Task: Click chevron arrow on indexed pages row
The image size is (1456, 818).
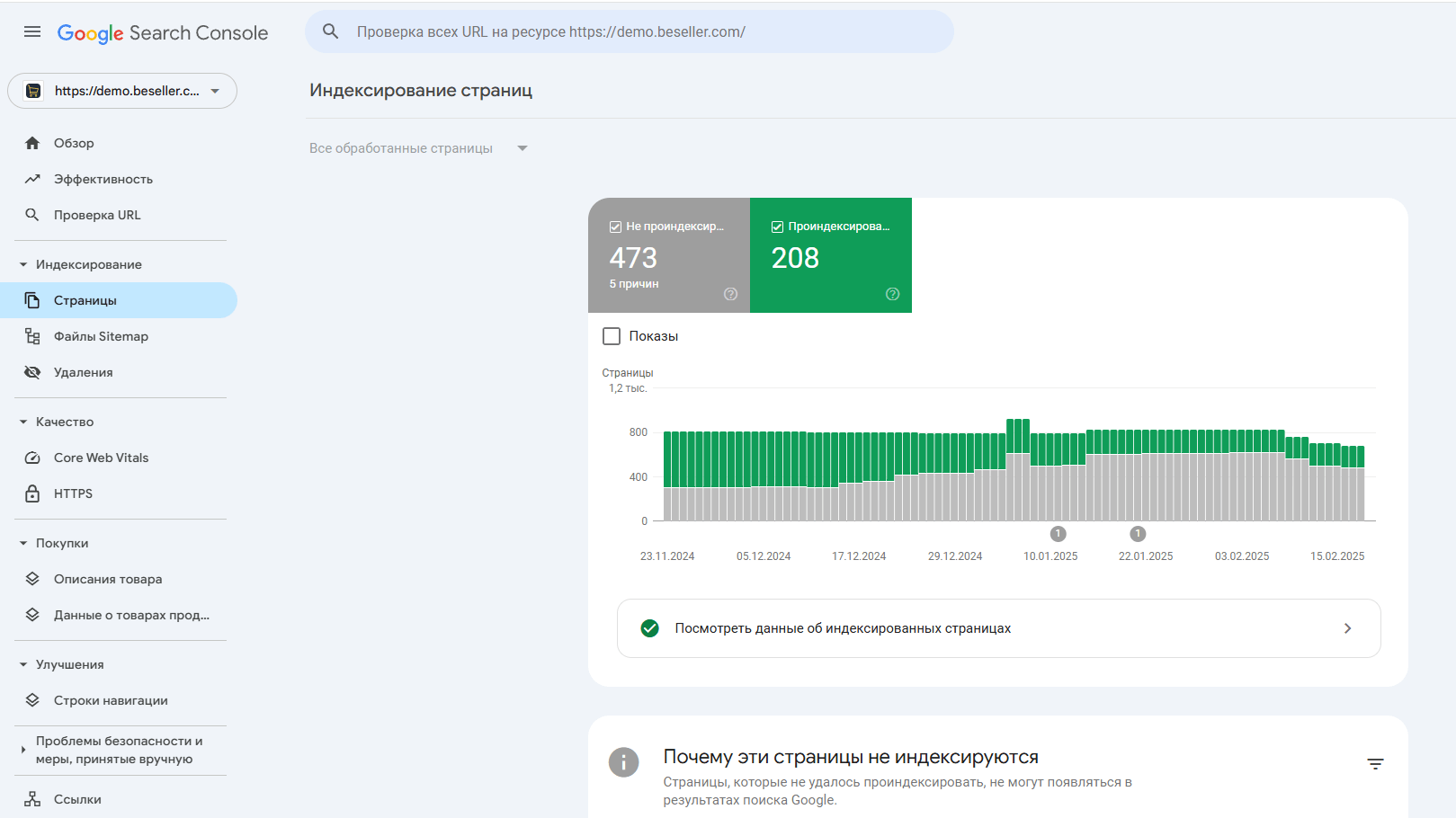Action: coord(1347,628)
